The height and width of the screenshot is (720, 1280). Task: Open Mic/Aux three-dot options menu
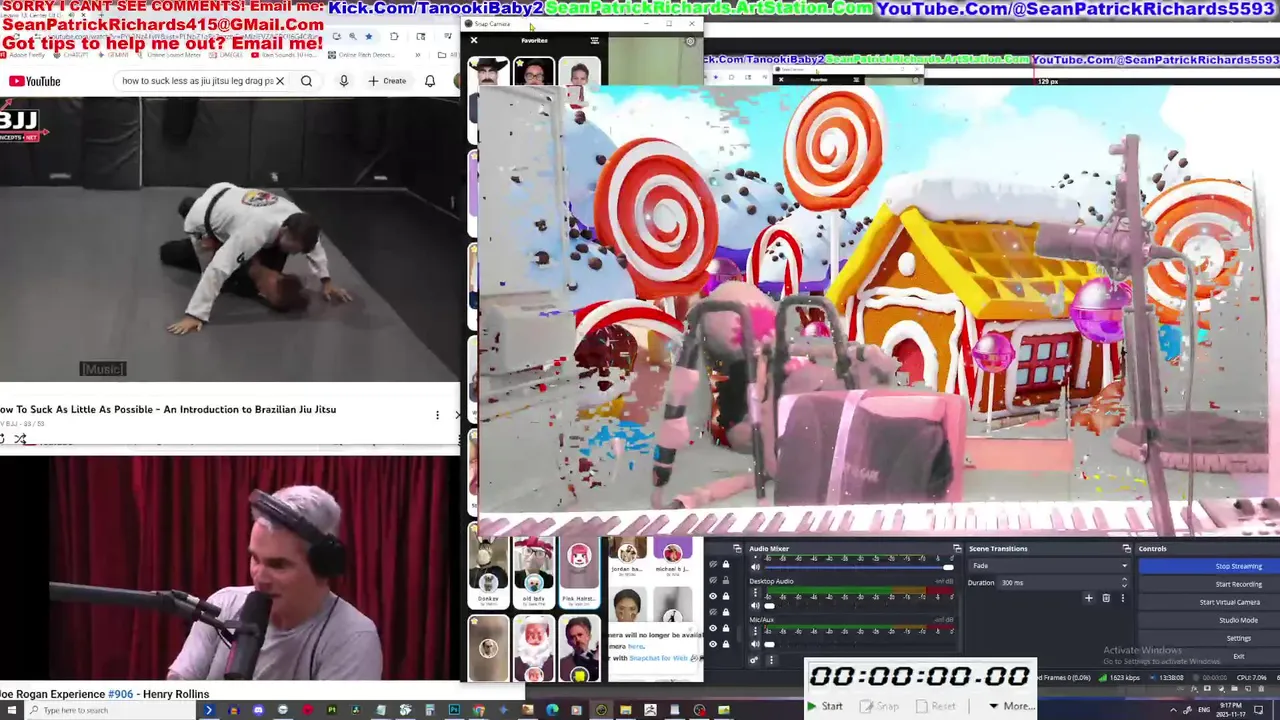tap(755, 631)
